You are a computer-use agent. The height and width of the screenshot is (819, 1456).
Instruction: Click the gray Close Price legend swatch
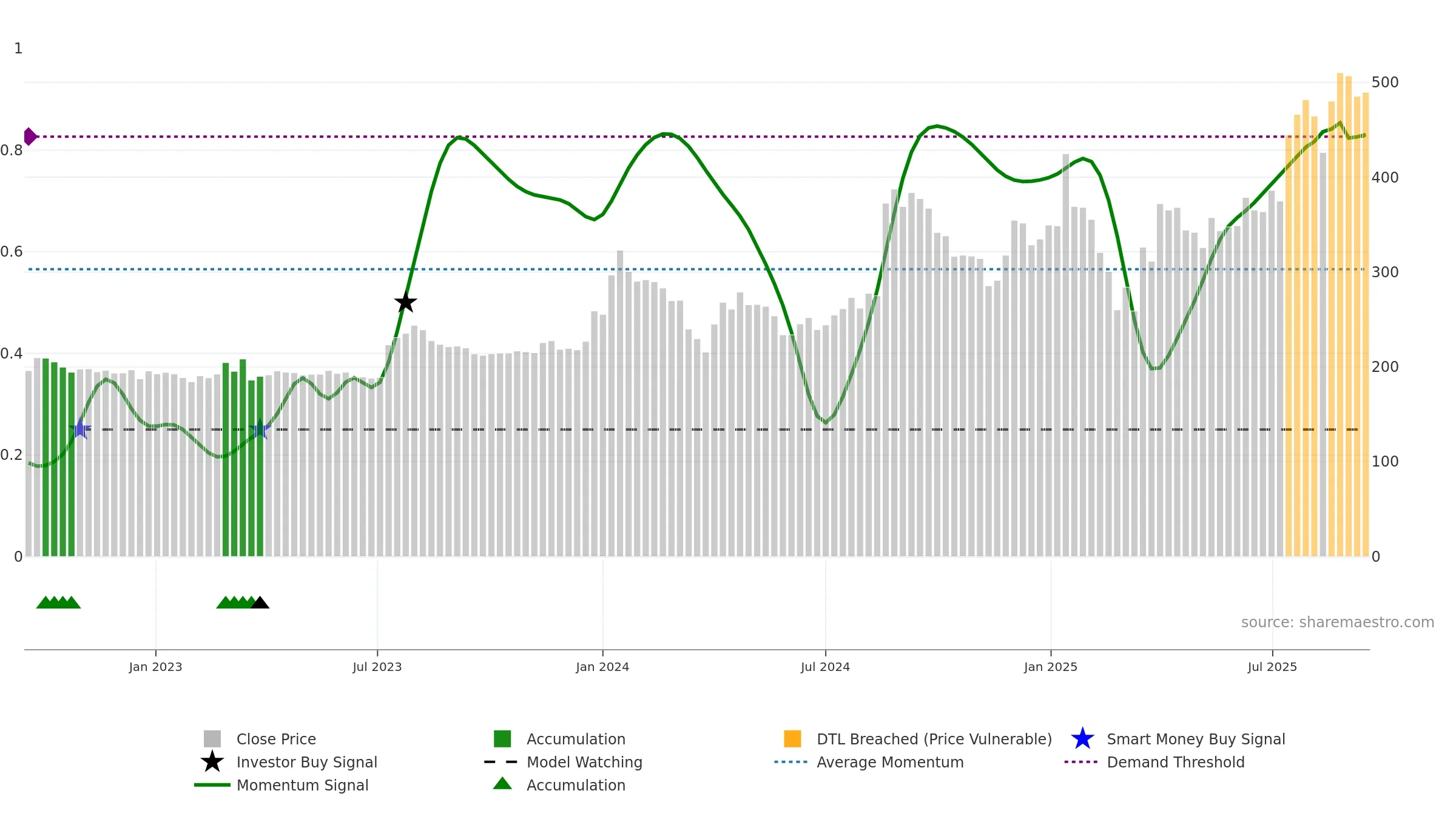[212, 739]
